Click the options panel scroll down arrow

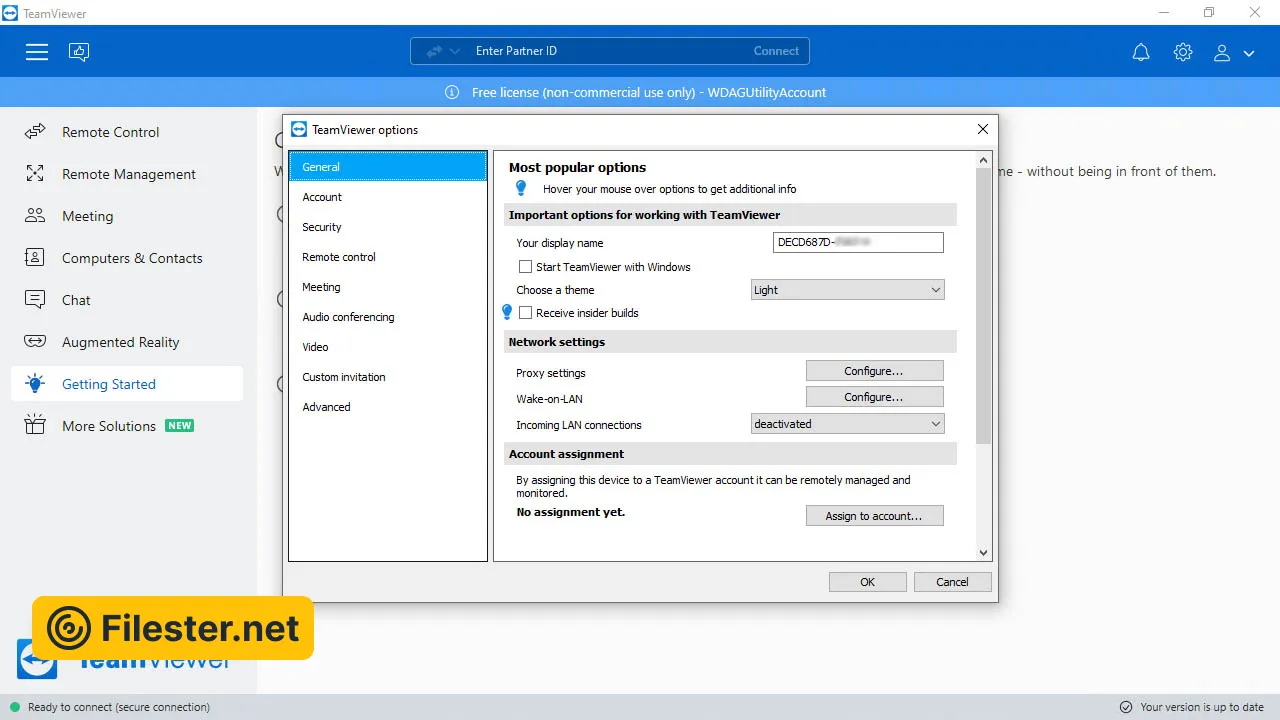[x=983, y=552]
